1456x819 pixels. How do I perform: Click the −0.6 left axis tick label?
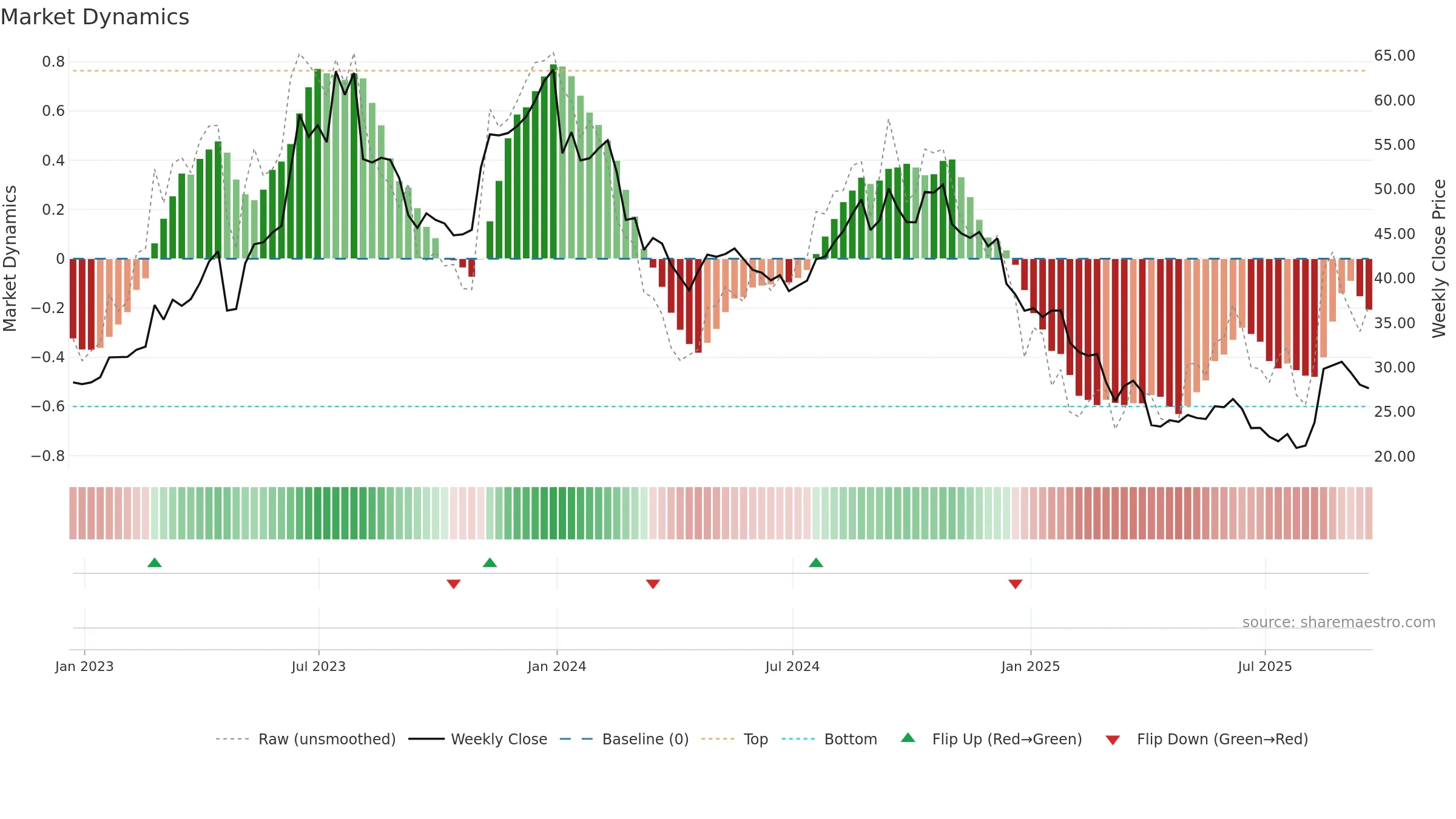48,406
